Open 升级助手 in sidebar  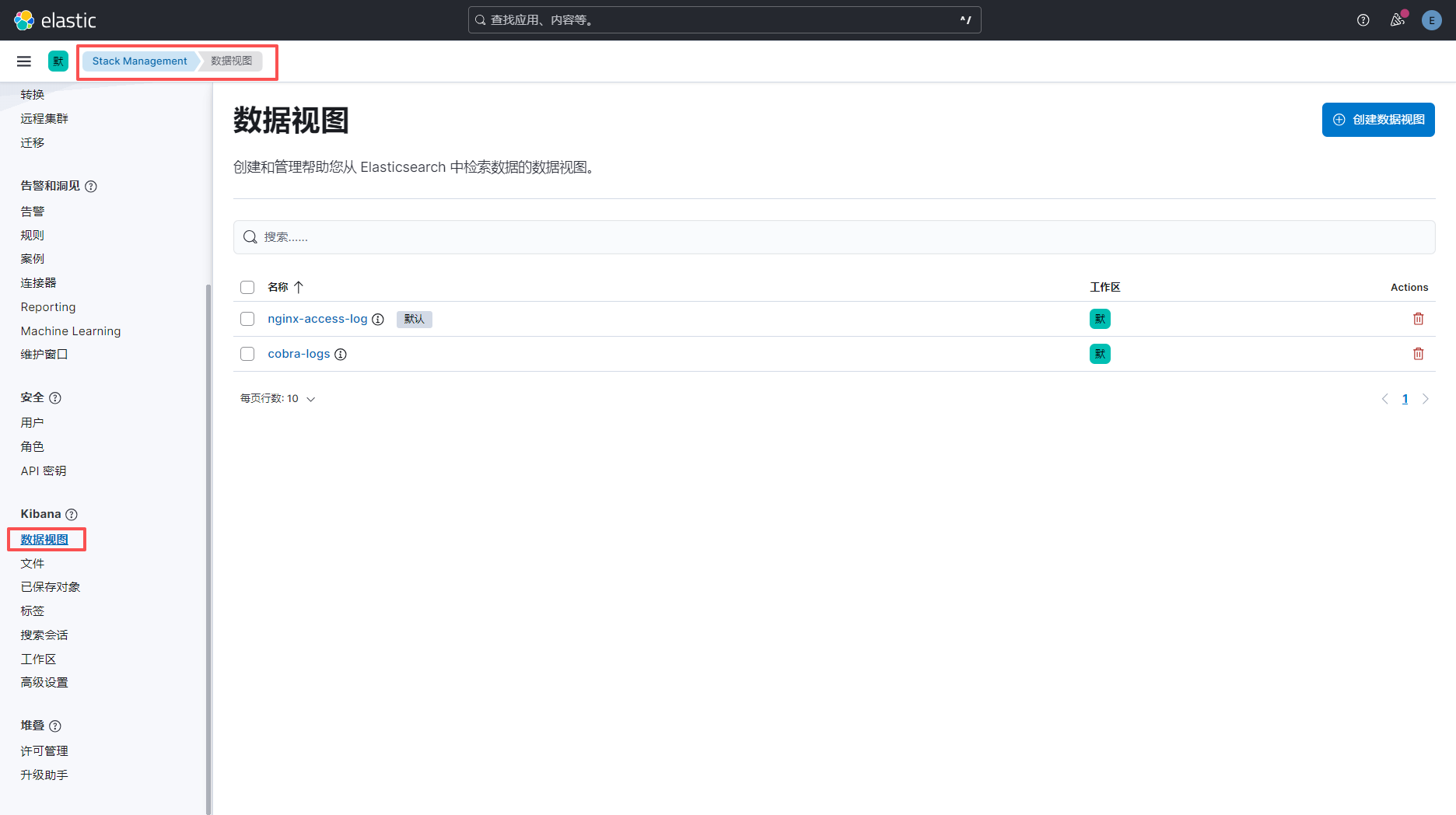point(44,775)
